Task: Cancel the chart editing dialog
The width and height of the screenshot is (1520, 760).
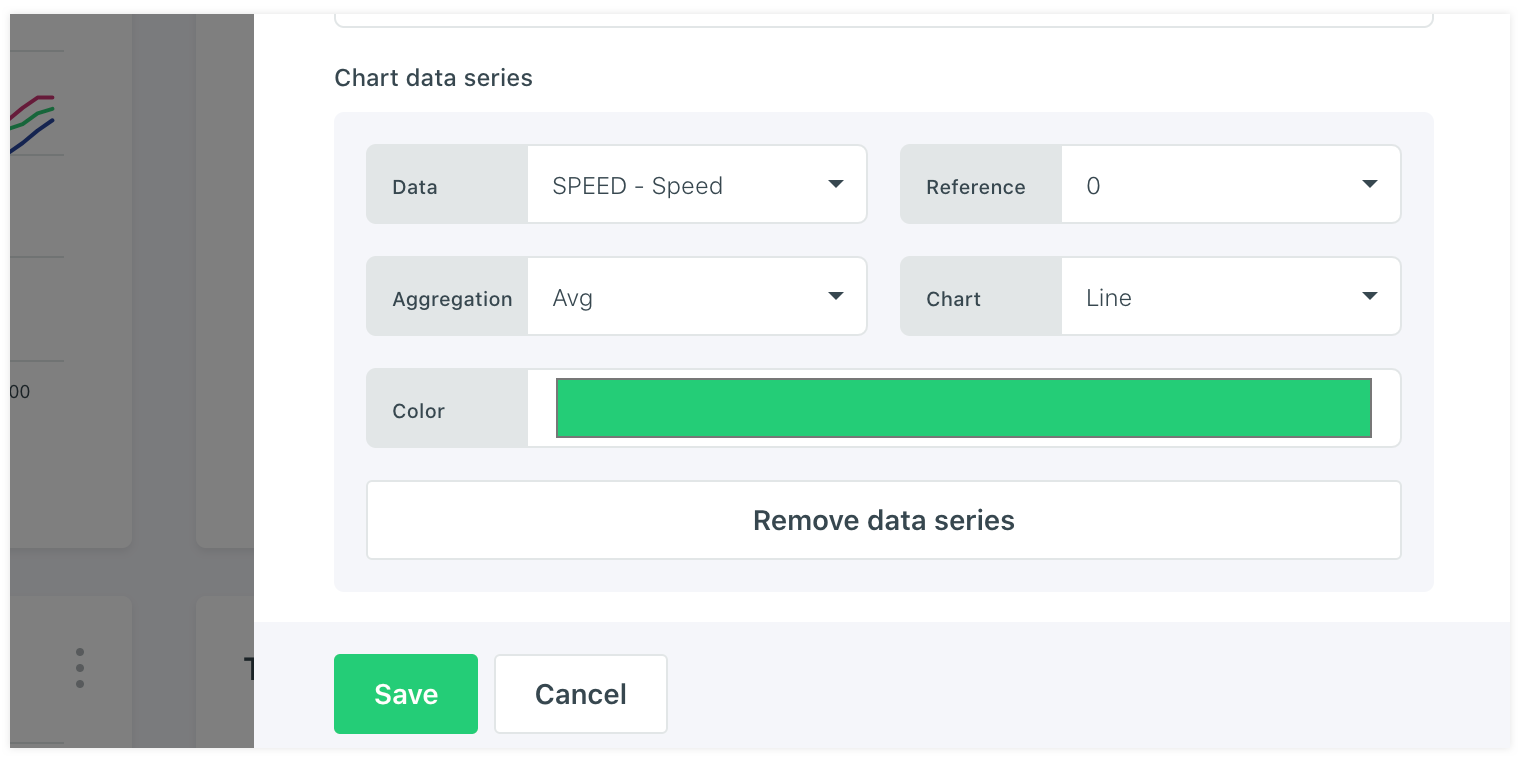Action: click(x=581, y=694)
